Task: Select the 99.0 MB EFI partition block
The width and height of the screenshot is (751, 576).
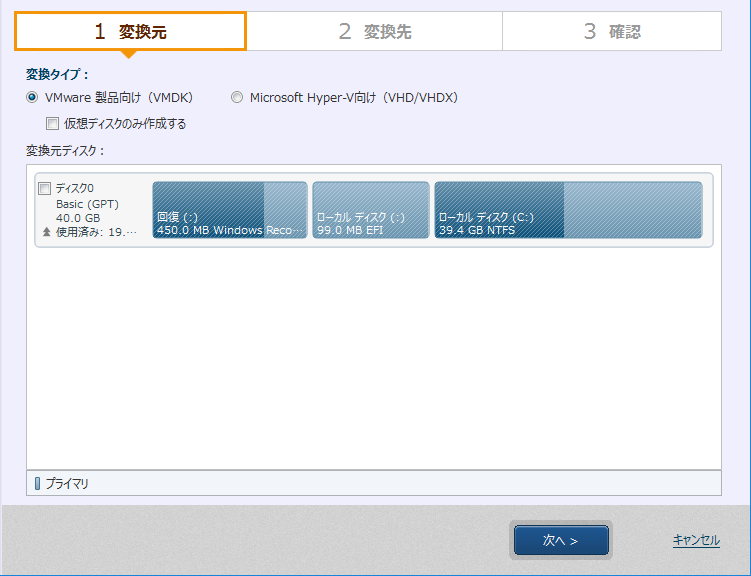Action: 370,210
